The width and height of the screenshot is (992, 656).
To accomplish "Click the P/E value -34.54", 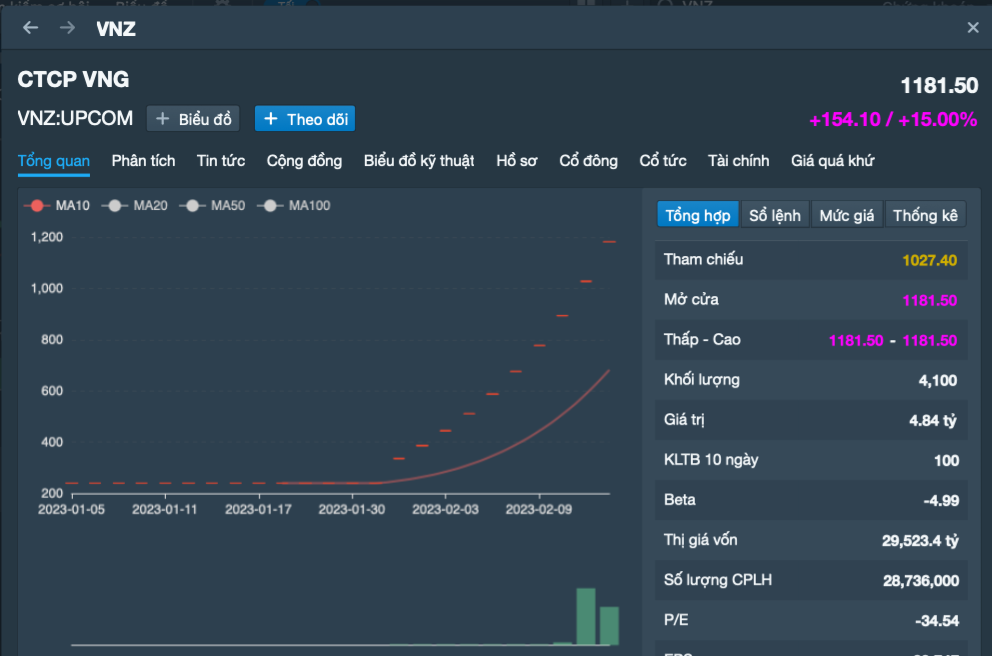I will (937, 621).
